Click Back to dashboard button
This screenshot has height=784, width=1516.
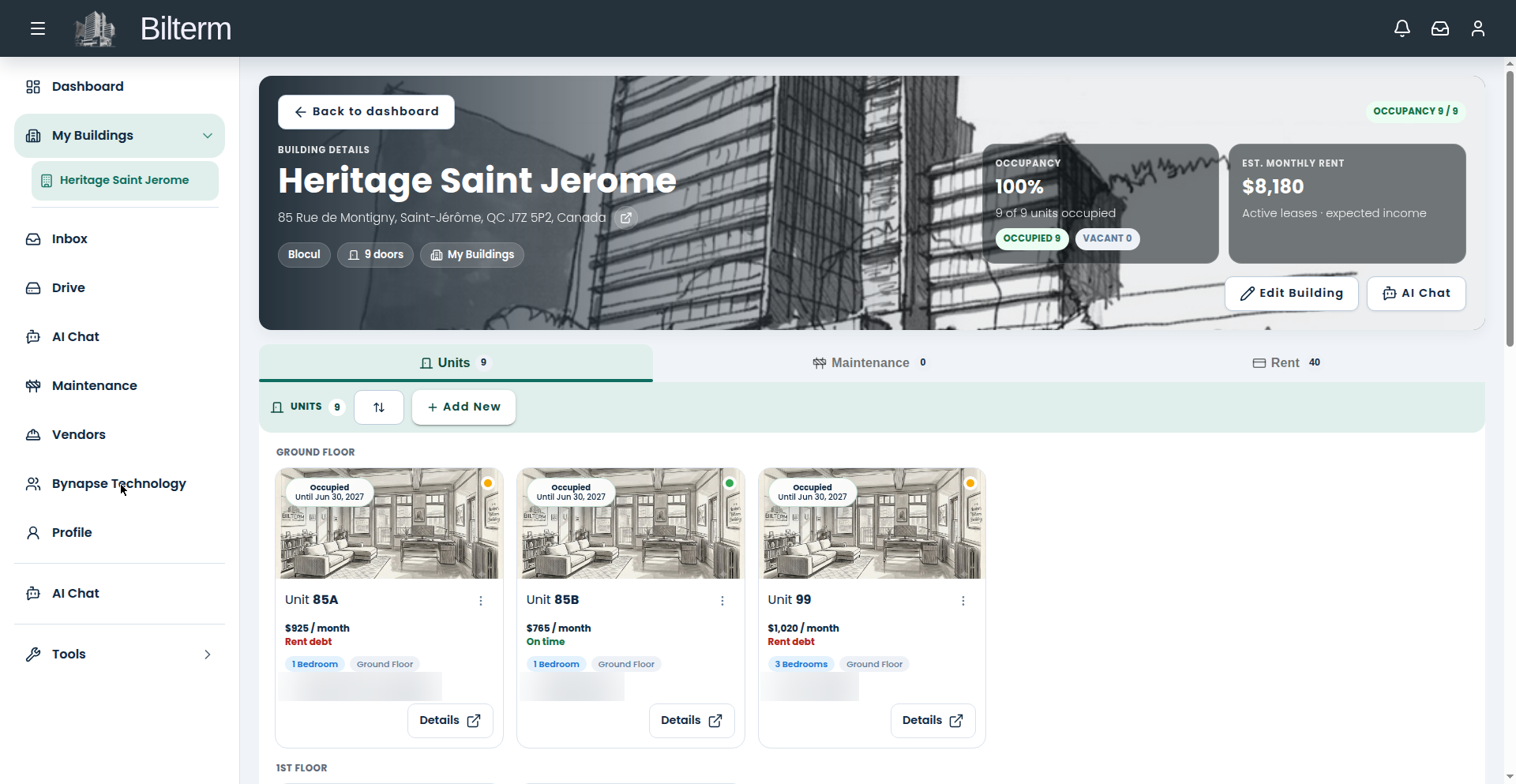point(366,112)
